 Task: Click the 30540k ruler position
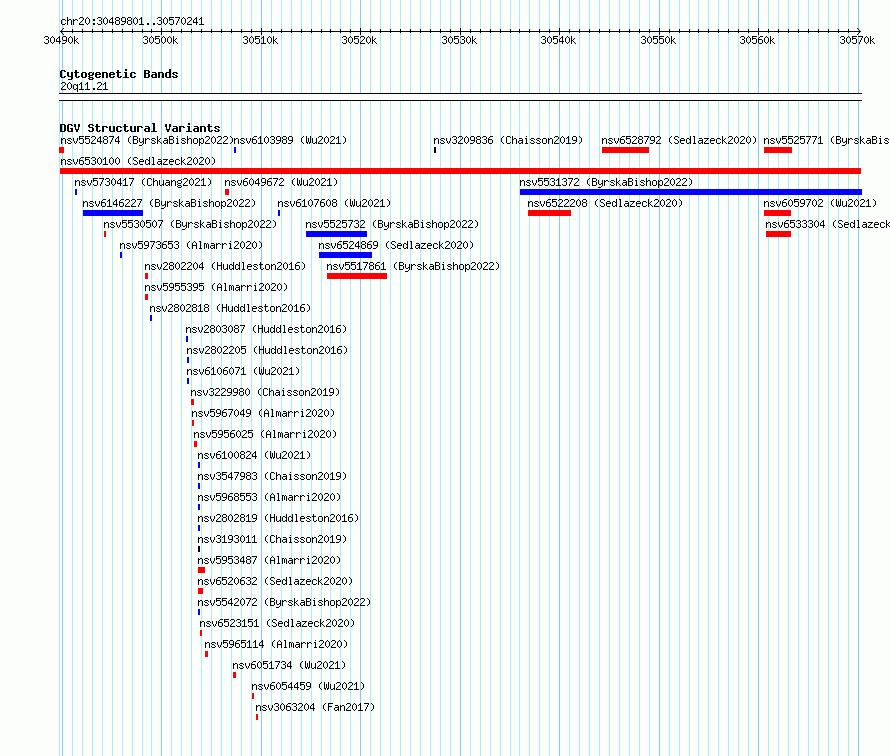coord(559,40)
